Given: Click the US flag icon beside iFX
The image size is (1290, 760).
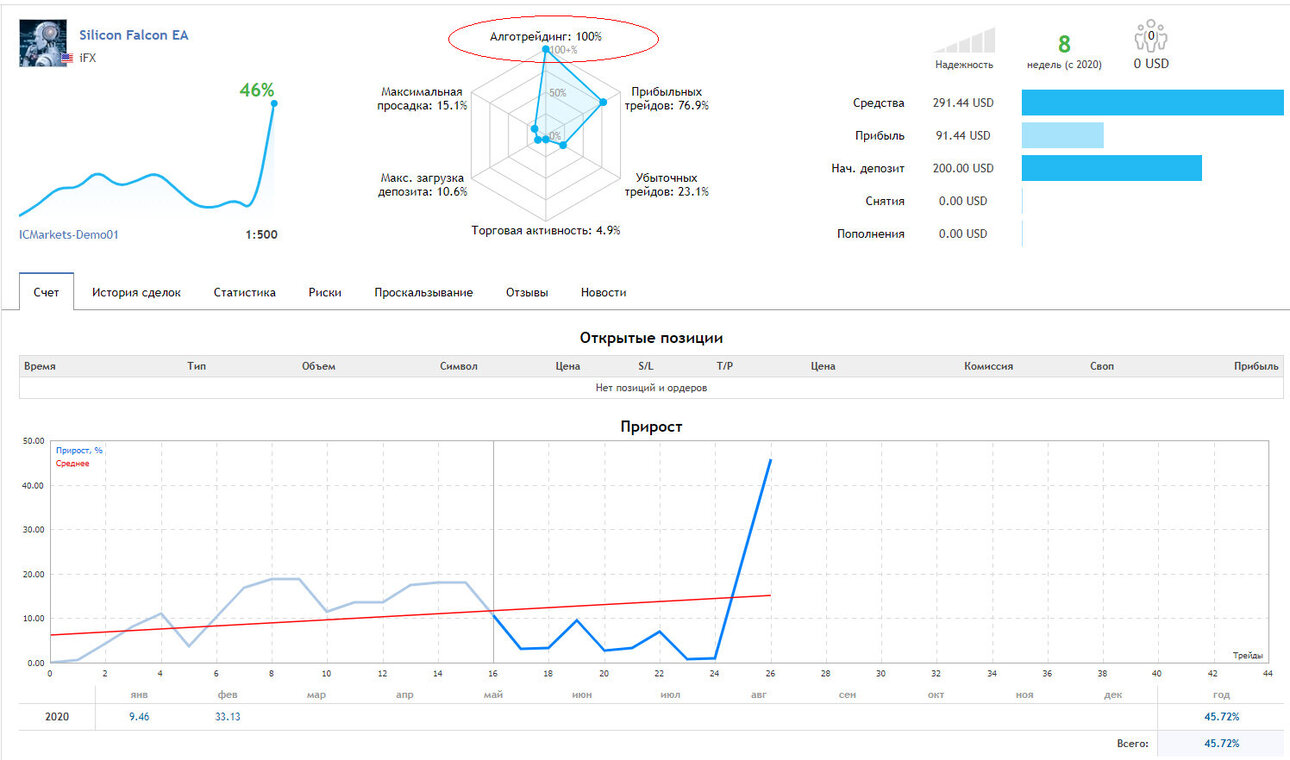Looking at the screenshot, I should pyautogui.click(x=66, y=59).
